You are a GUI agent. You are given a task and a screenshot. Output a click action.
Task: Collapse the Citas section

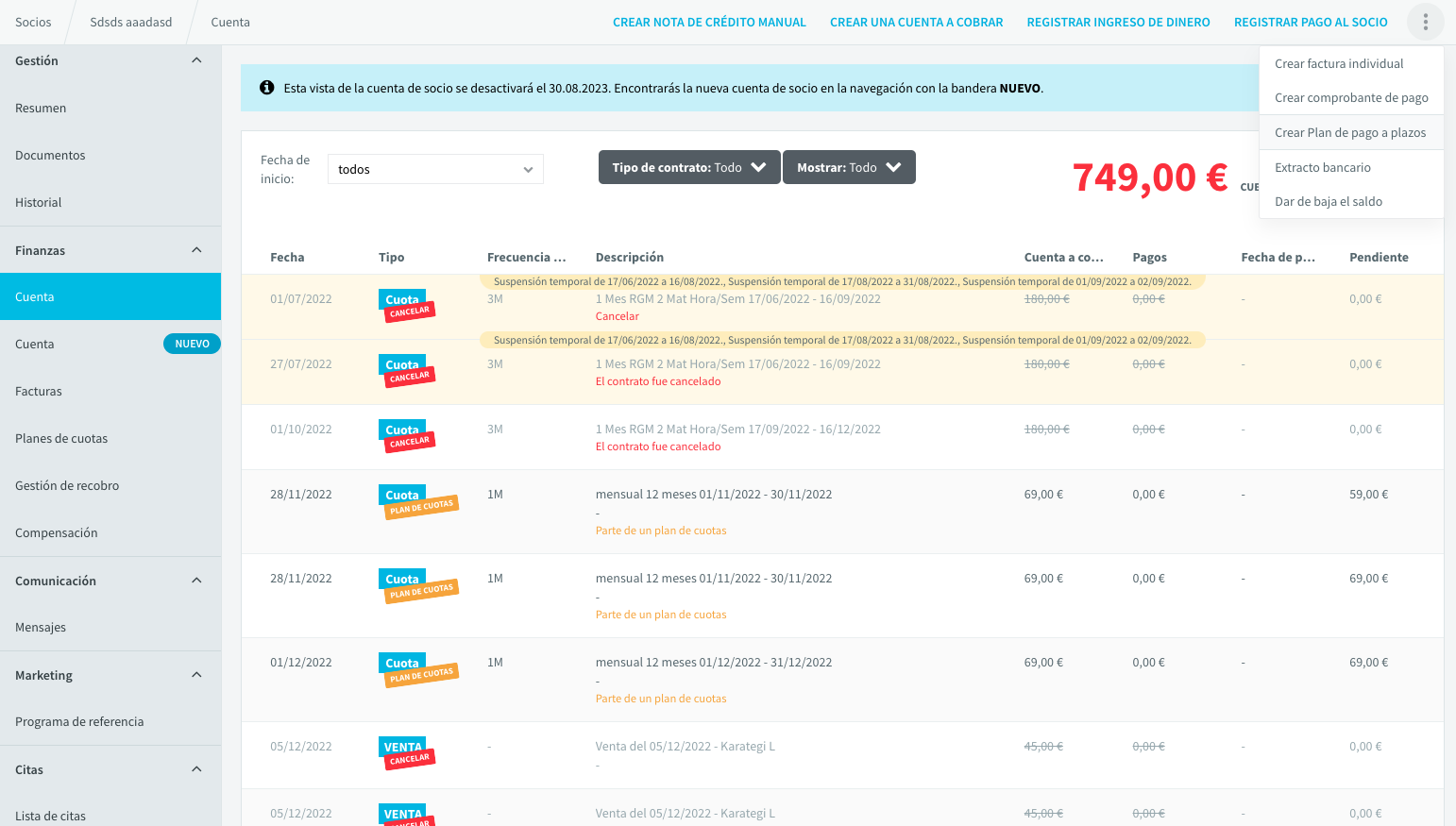click(196, 769)
